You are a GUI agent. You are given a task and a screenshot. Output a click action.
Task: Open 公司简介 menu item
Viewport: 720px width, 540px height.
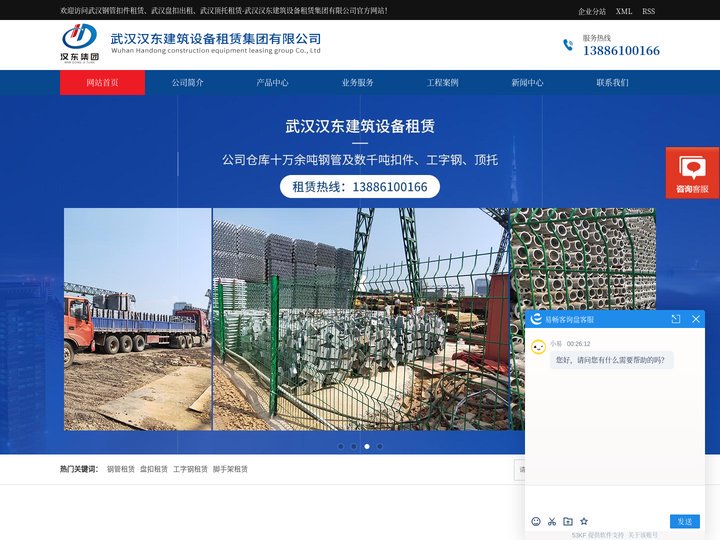[x=187, y=83]
